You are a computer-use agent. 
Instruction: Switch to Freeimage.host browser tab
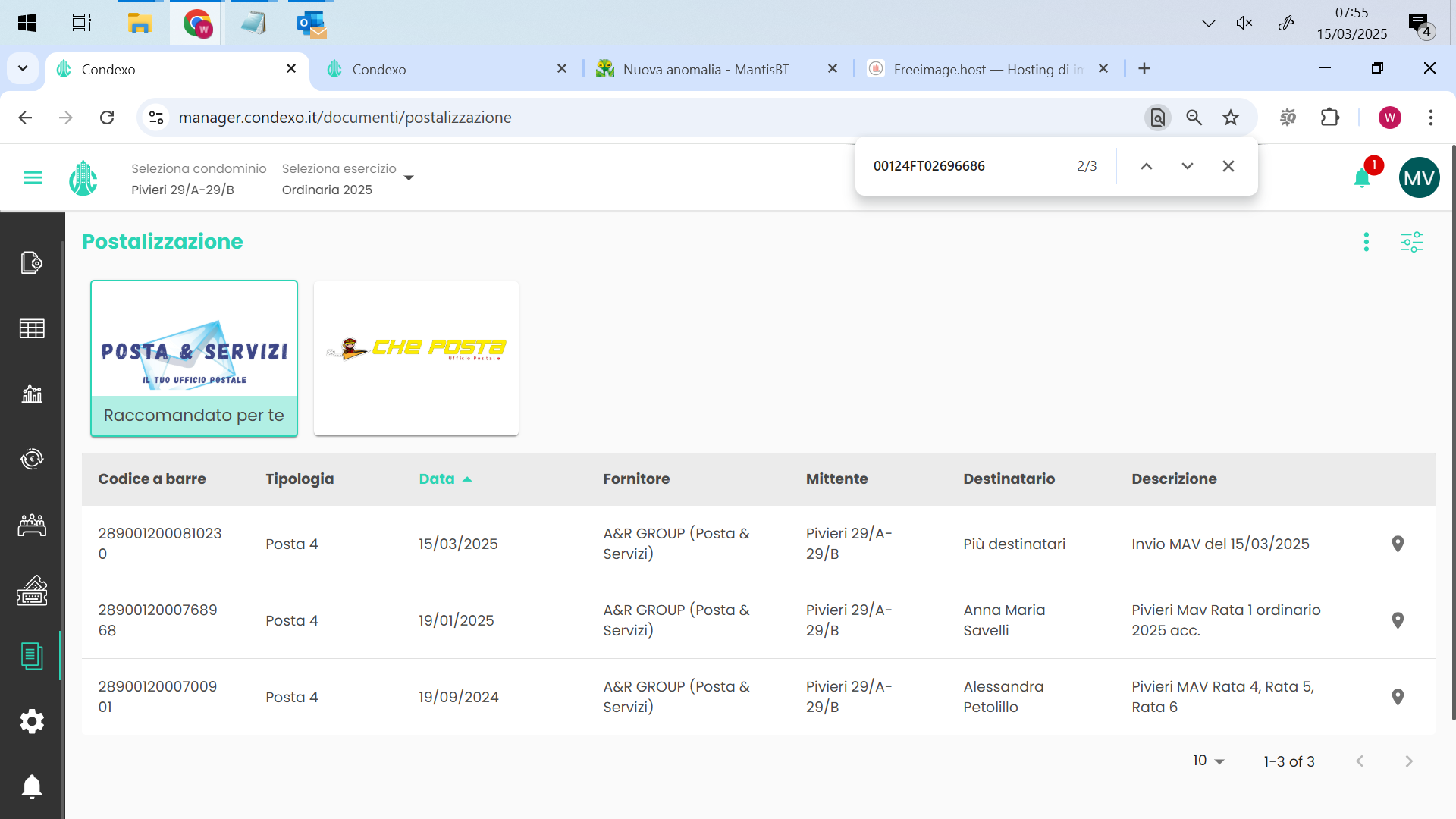point(978,69)
